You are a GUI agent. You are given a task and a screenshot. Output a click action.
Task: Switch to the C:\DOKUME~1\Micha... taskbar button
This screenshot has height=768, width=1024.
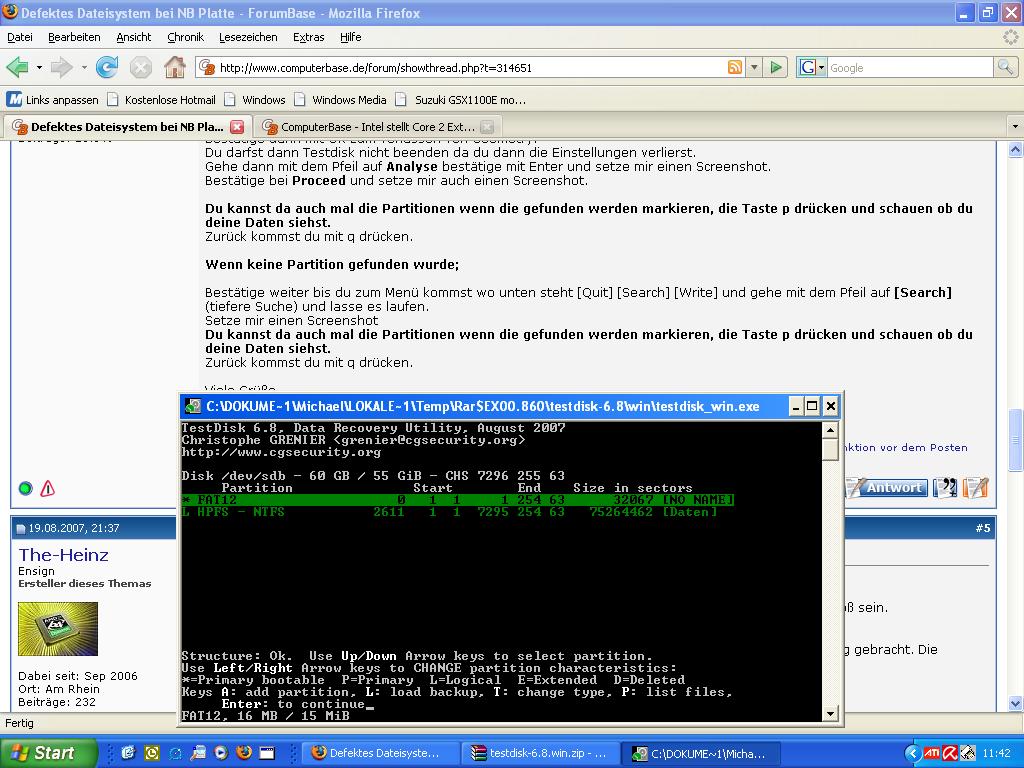tap(699, 753)
